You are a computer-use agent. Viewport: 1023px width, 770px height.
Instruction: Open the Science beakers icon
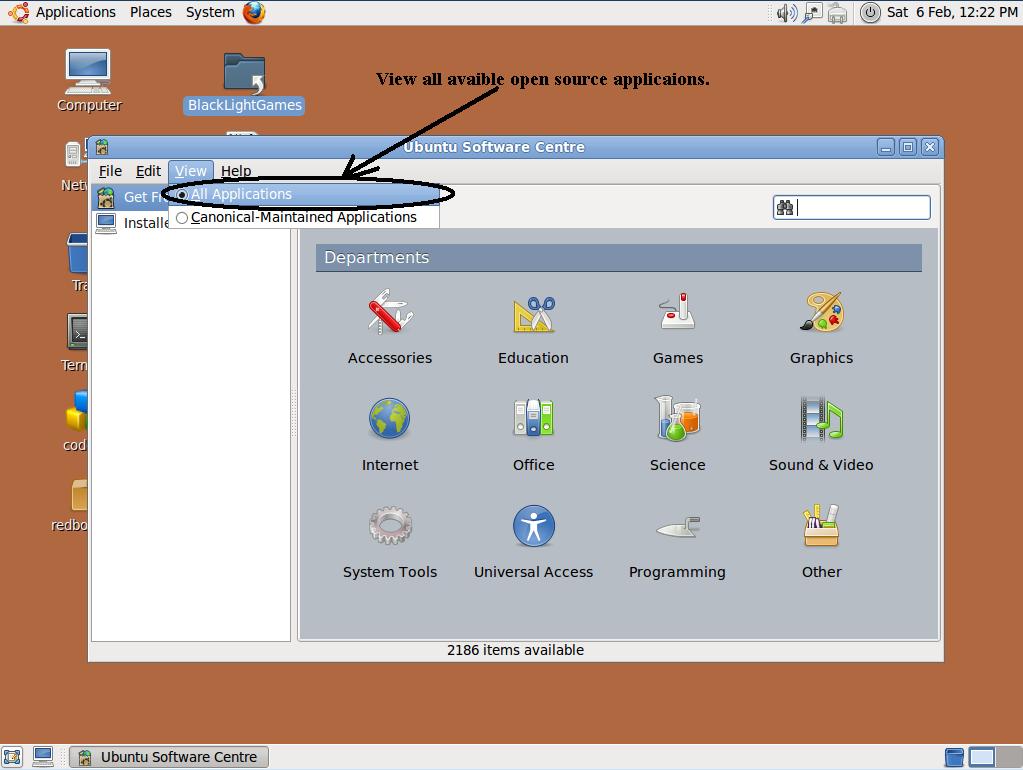(677, 418)
